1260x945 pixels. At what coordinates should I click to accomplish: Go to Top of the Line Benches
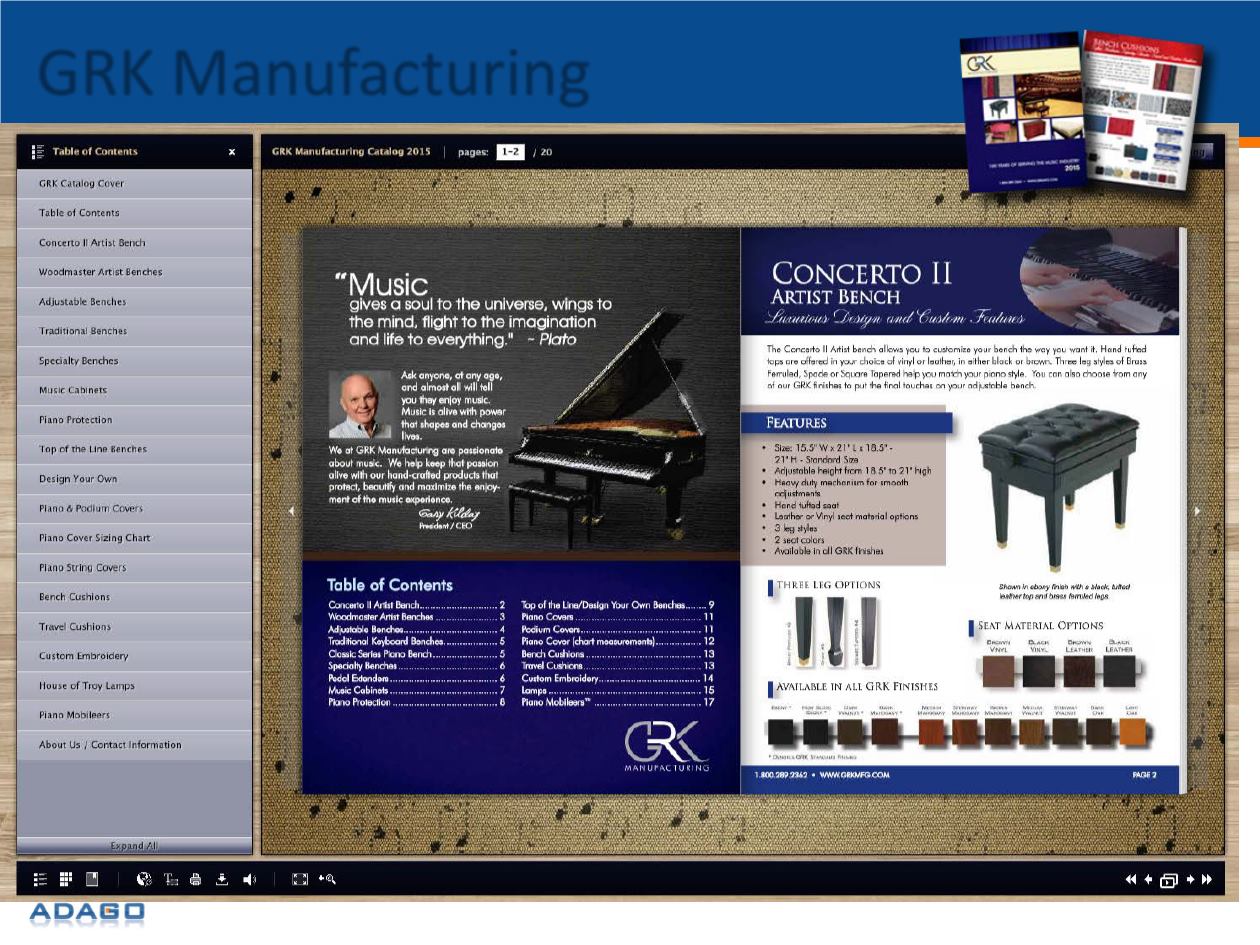(135, 449)
